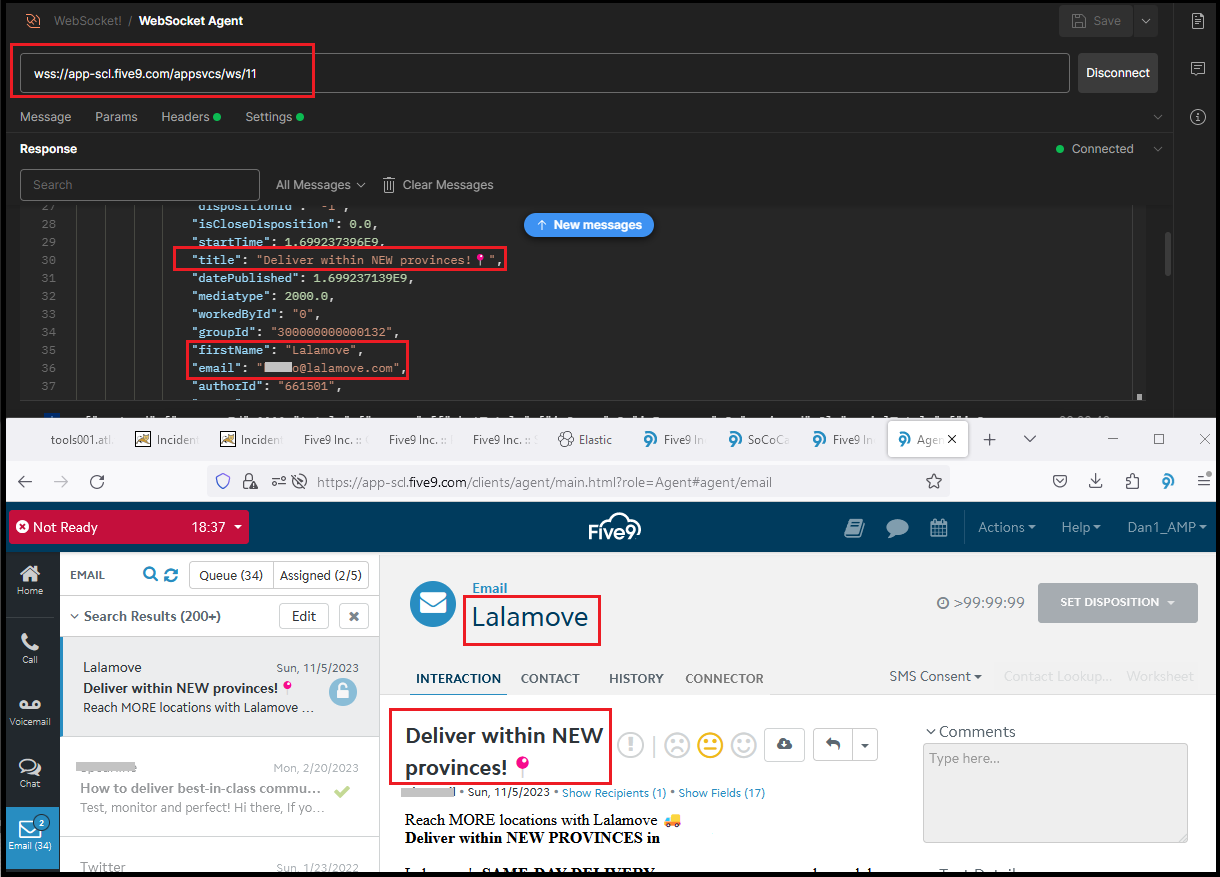This screenshot has height=877, width=1220.
Task: Open the comments icon in Postman sidebar
Action: [x=1197, y=69]
